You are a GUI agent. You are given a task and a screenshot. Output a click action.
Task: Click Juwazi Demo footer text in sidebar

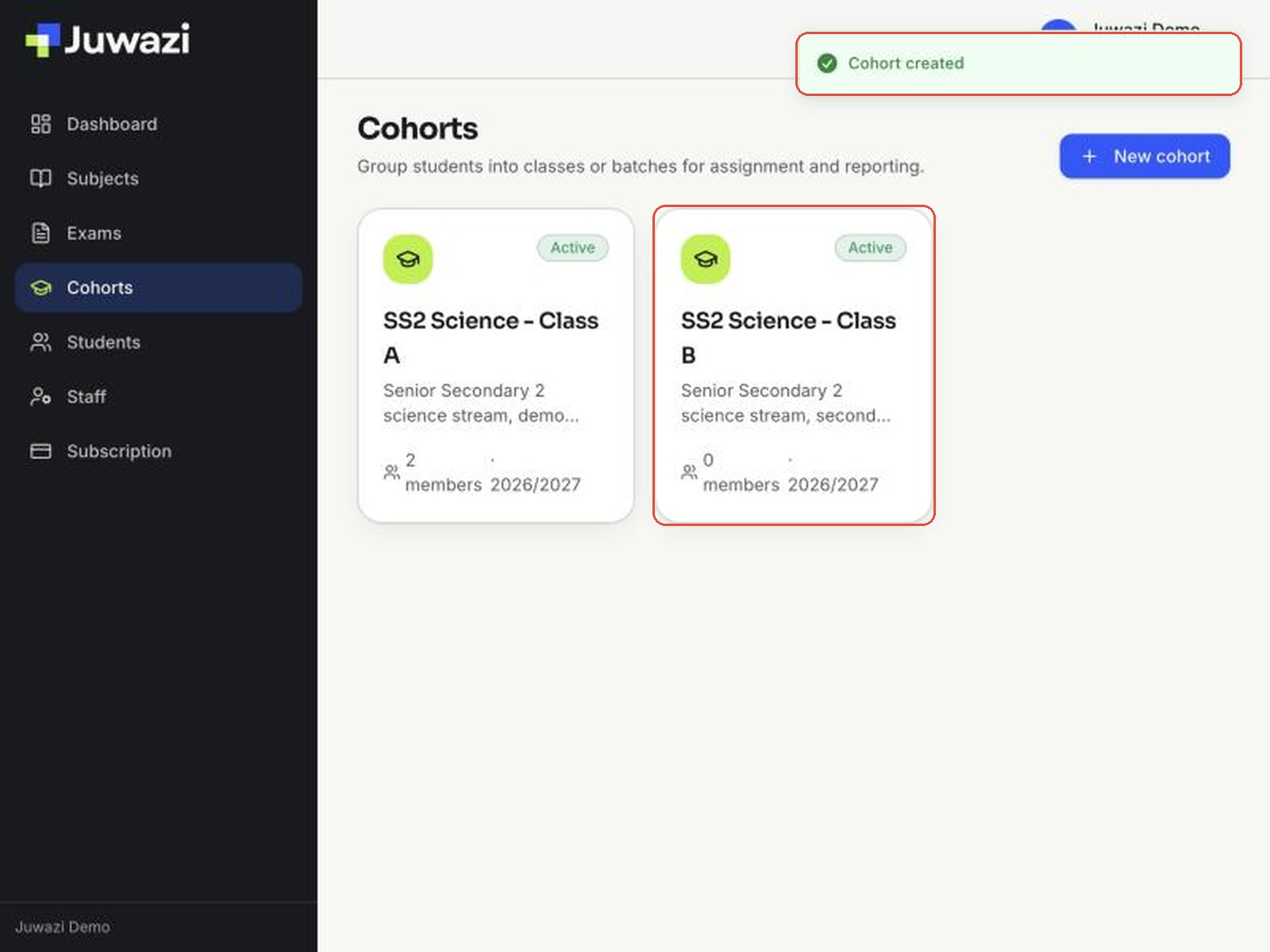coord(63,927)
